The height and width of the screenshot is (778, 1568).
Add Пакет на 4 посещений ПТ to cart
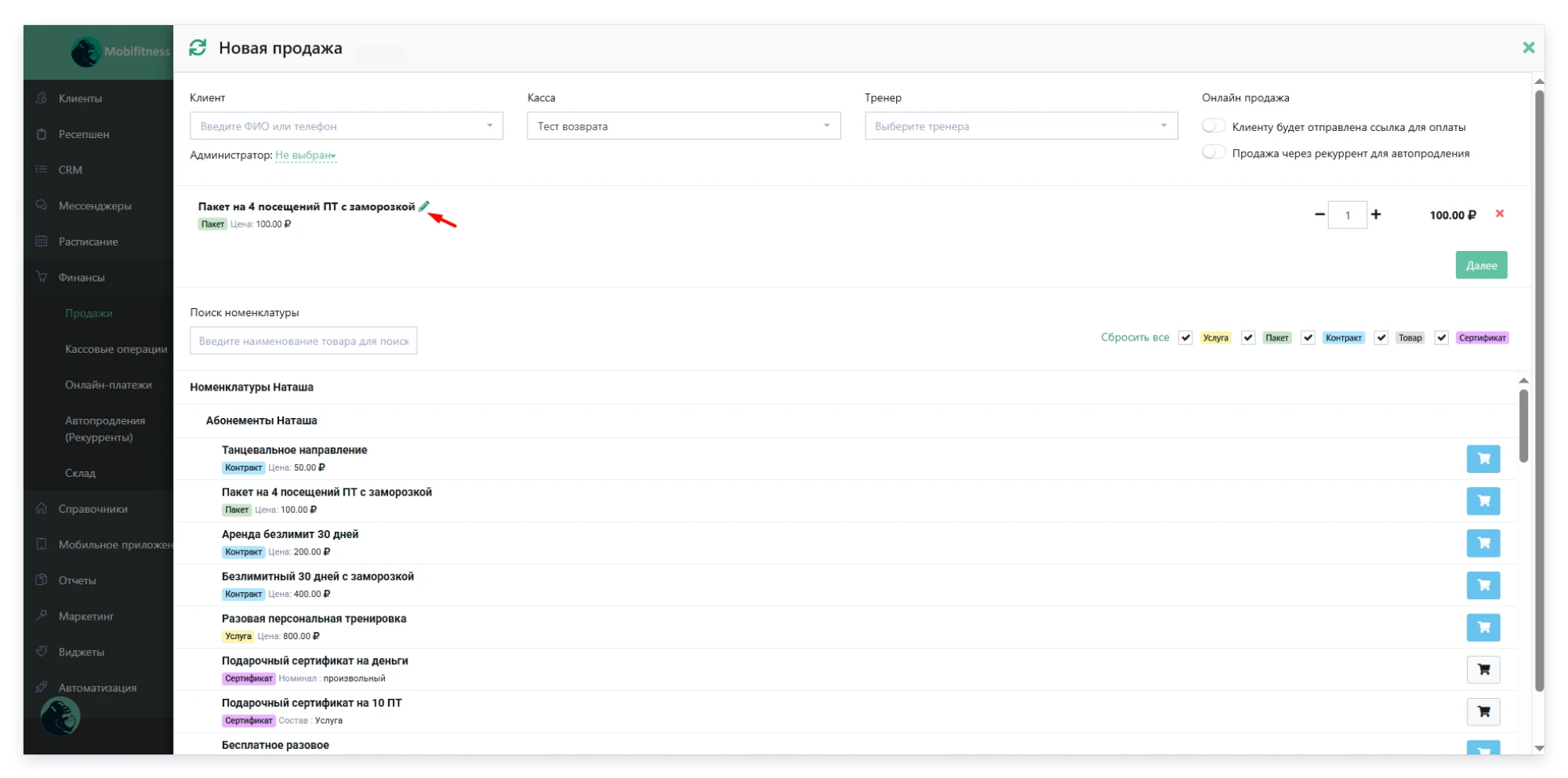(x=1483, y=501)
